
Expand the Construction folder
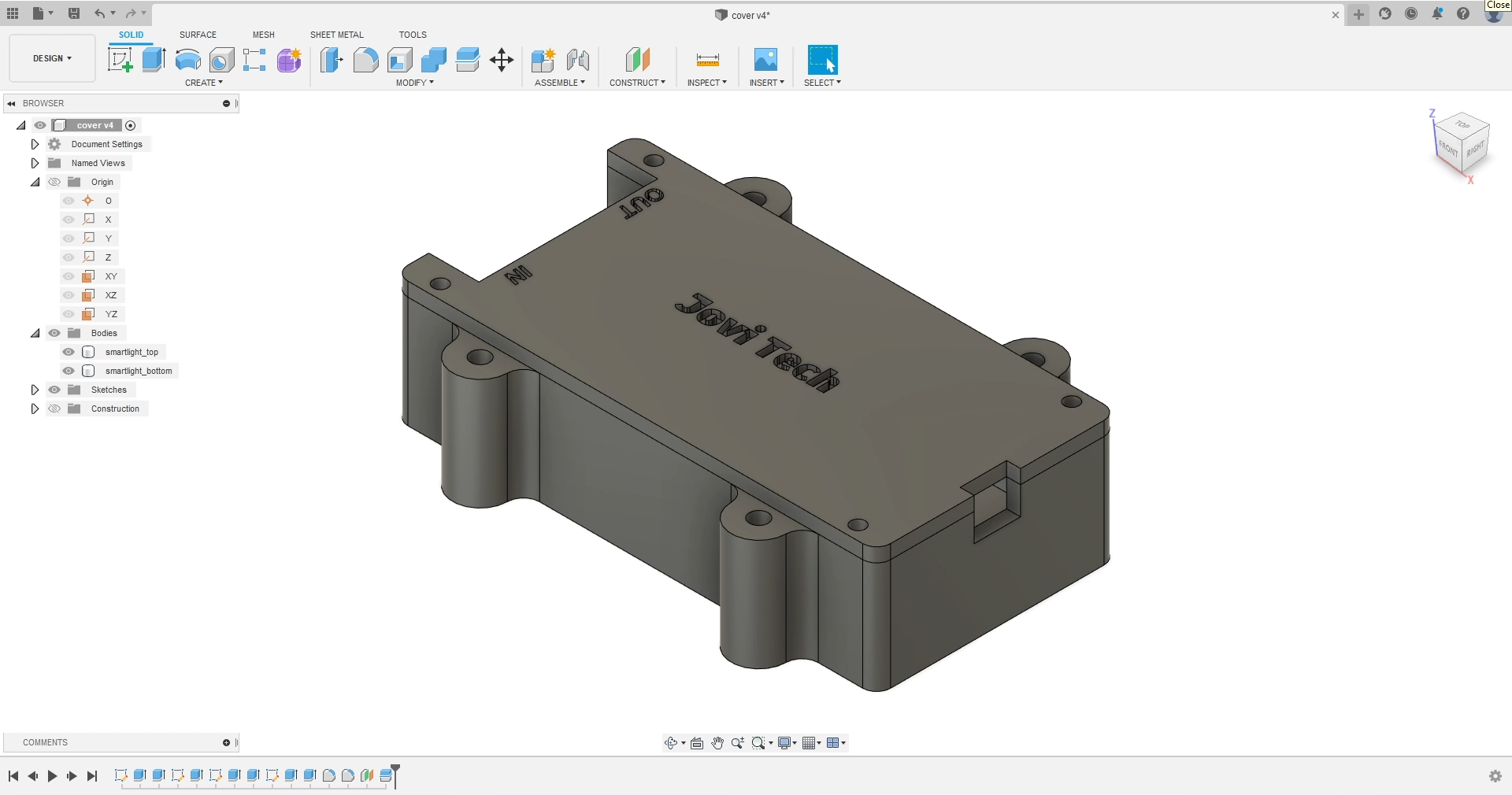[x=35, y=409]
